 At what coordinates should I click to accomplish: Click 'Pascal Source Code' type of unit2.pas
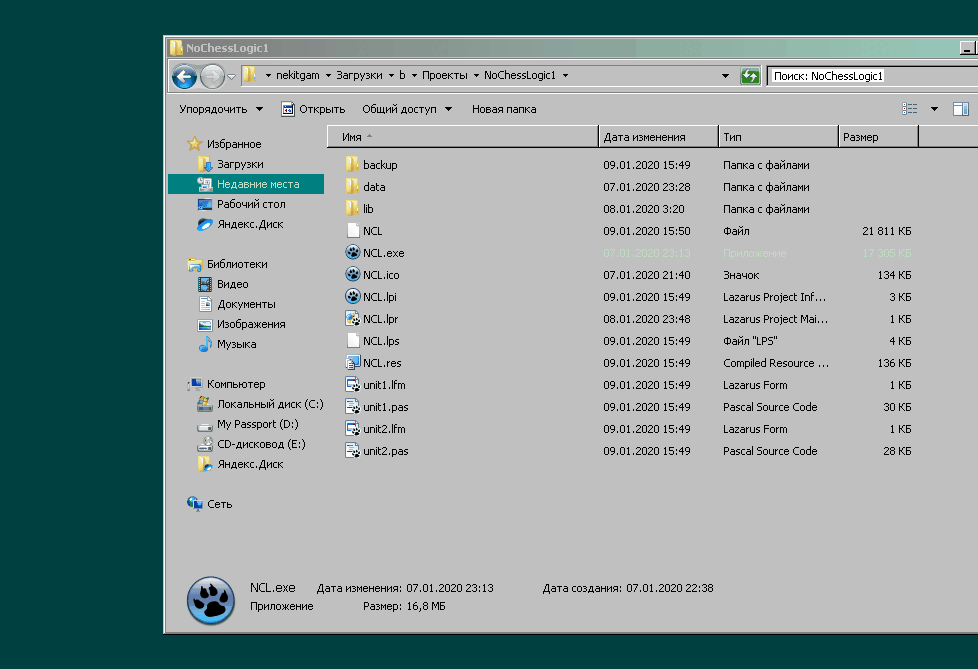click(770, 451)
